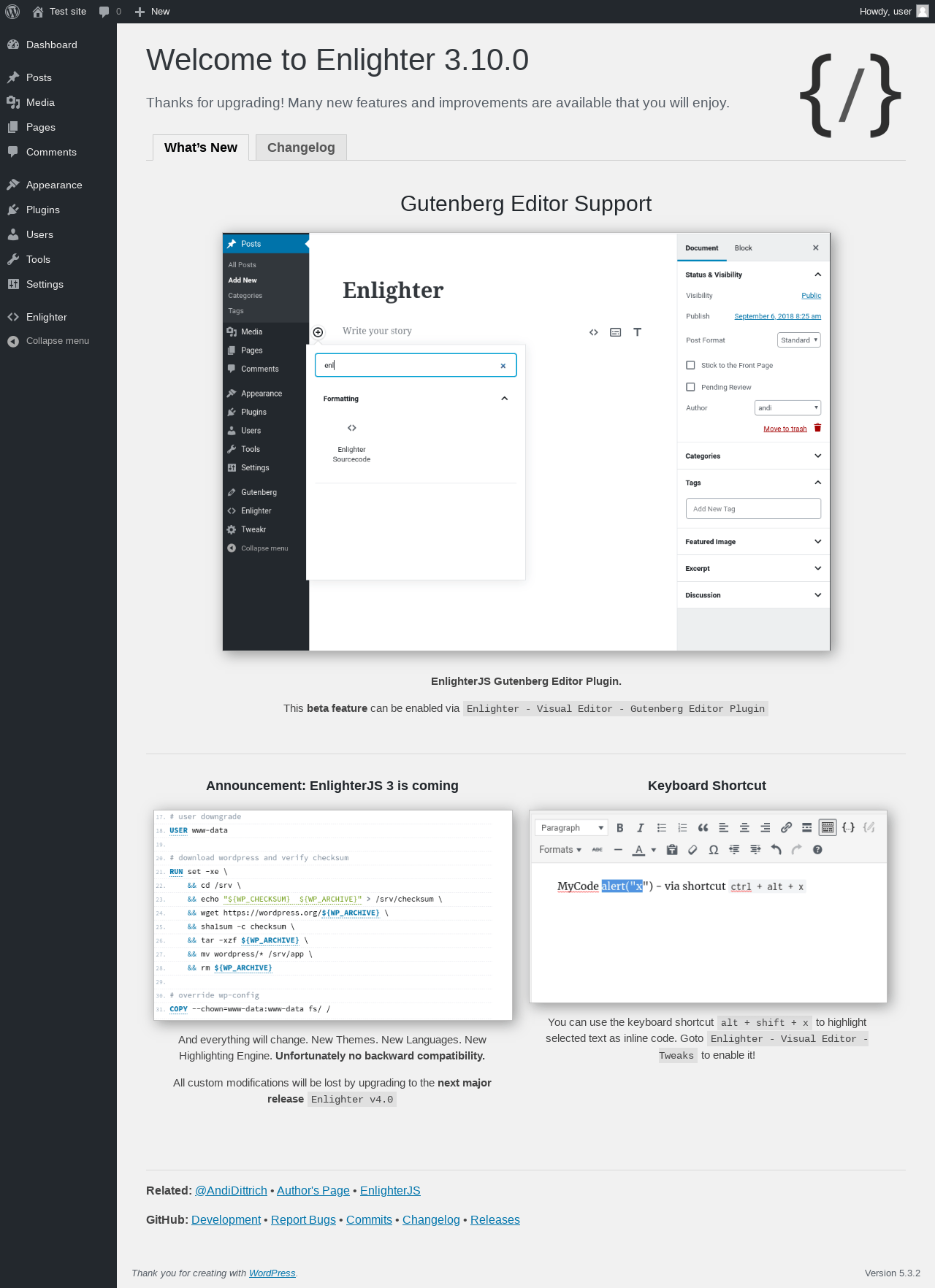Expand the Excerpt panel chevron

coord(817,568)
